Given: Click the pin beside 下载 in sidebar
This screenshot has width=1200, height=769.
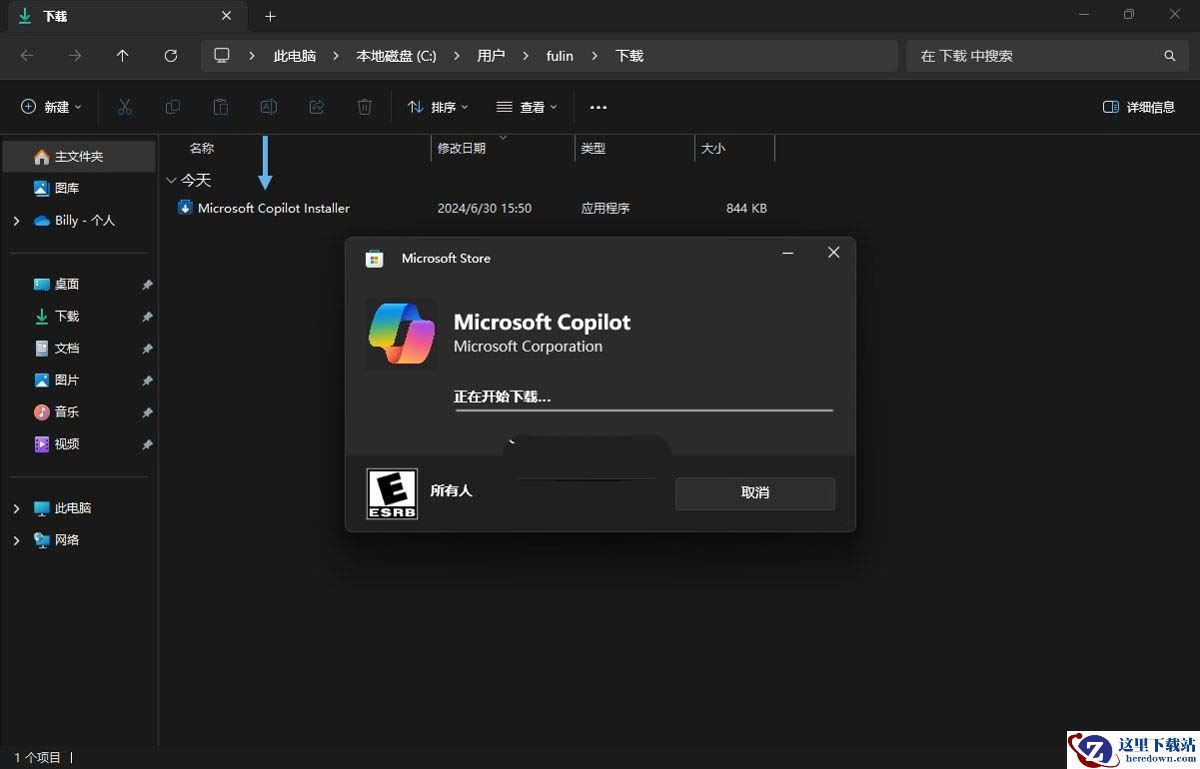Looking at the screenshot, I should click(x=147, y=317).
